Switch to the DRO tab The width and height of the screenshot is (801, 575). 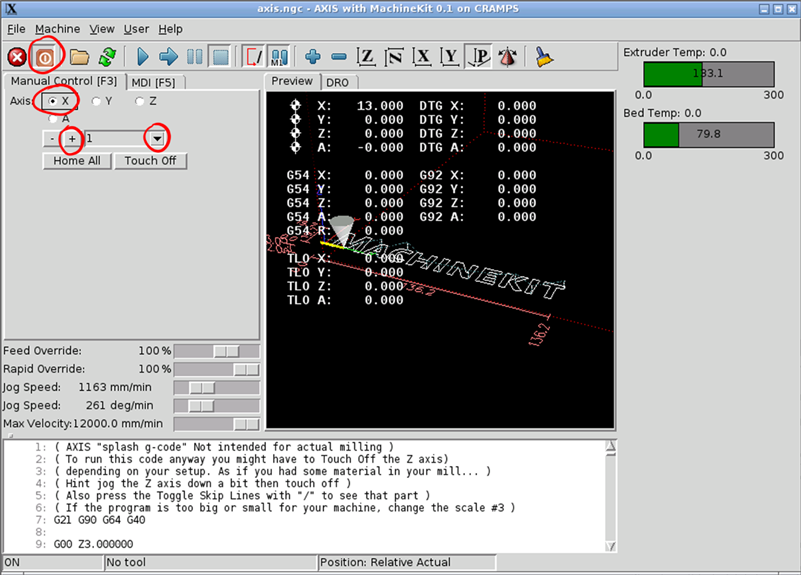[337, 81]
